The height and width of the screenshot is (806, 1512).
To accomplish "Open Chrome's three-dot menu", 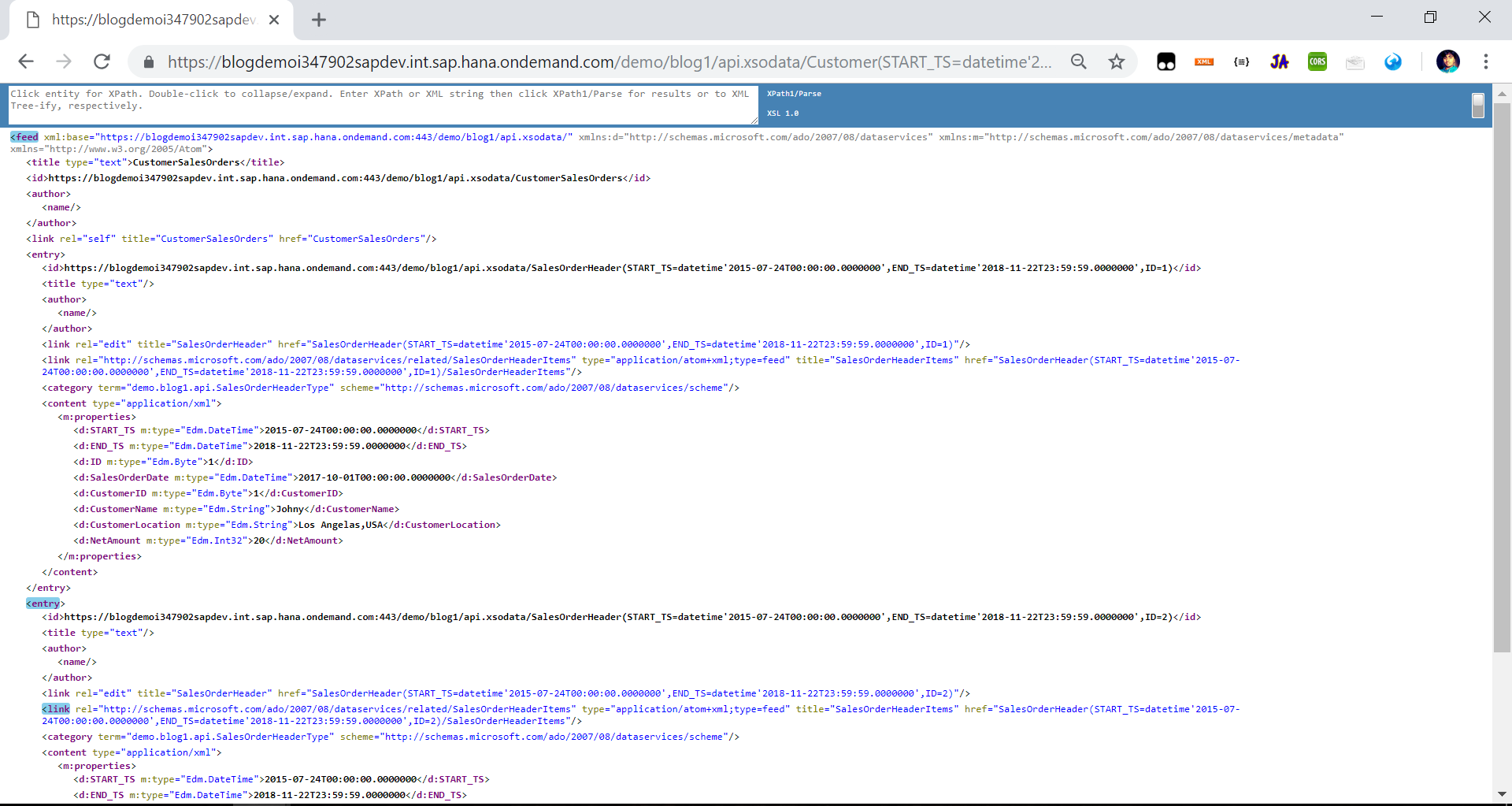I will point(1485,61).
